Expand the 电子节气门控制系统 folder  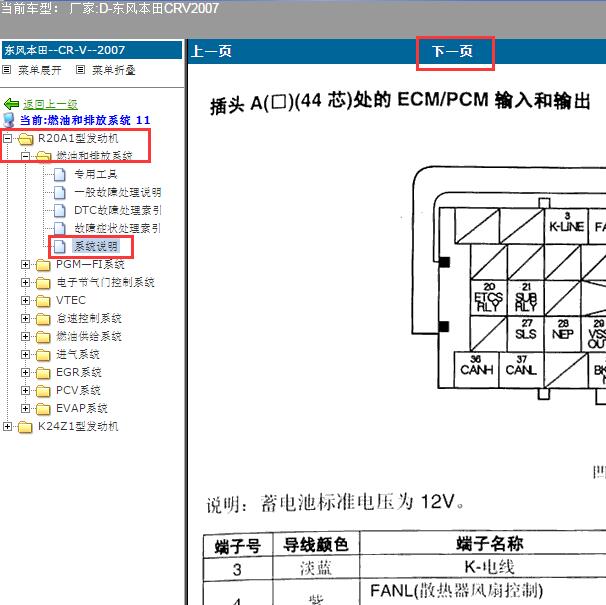coord(26,282)
